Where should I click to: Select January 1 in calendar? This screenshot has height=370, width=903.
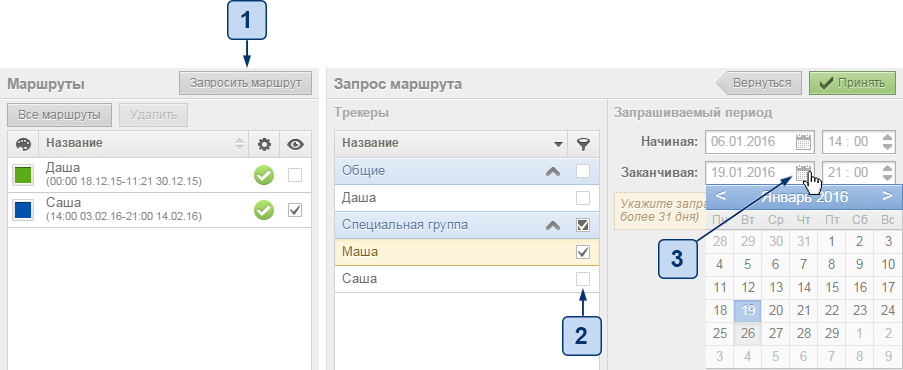point(832,241)
